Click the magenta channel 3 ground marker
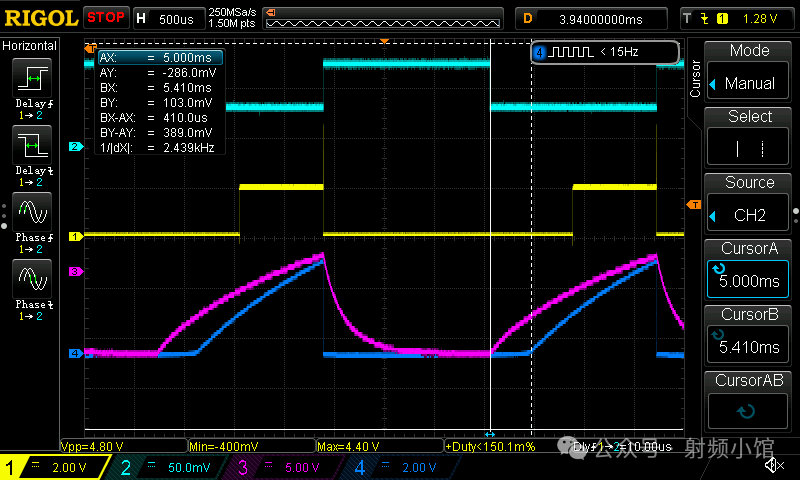 tap(74, 272)
